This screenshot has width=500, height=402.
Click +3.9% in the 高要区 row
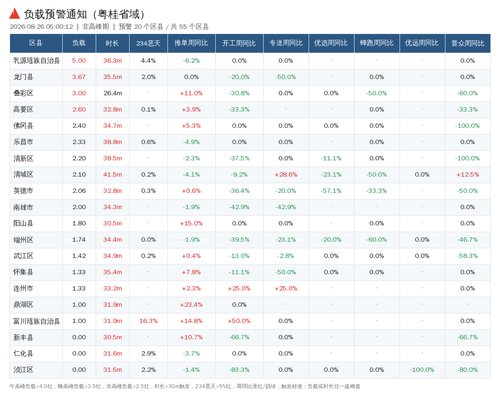(191, 110)
